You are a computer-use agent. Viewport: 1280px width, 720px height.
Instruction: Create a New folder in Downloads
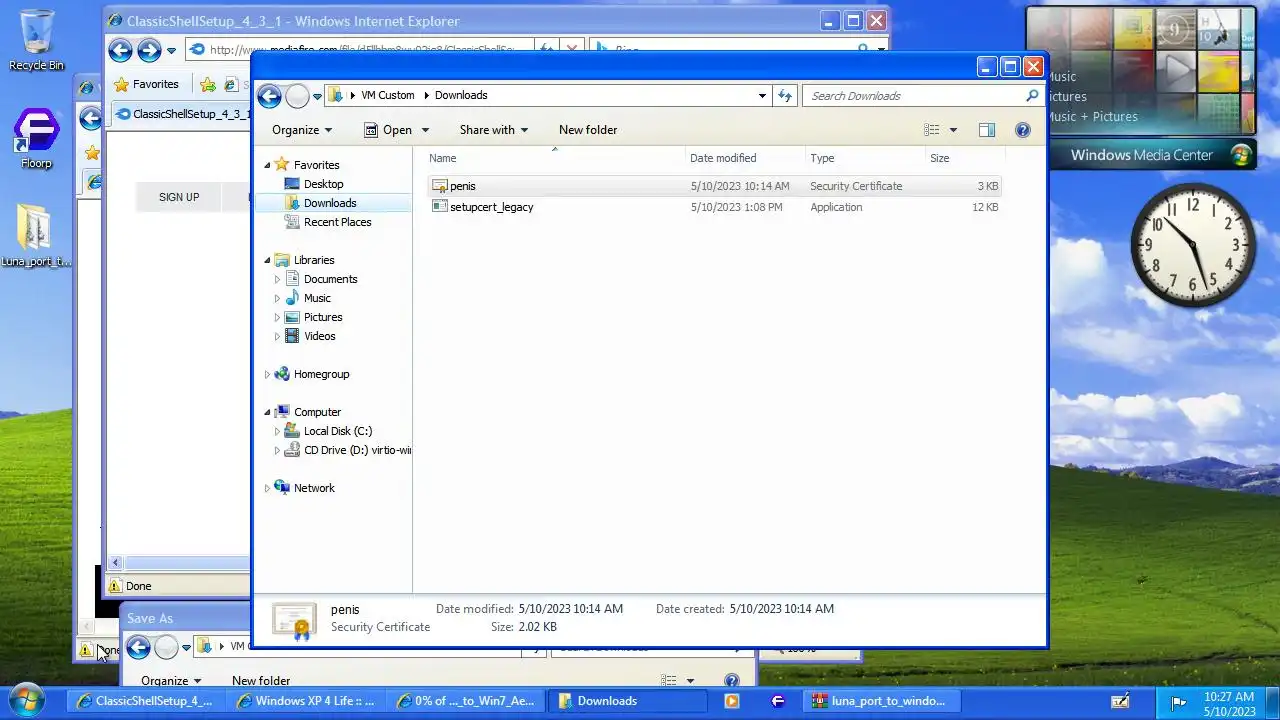point(588,130)
